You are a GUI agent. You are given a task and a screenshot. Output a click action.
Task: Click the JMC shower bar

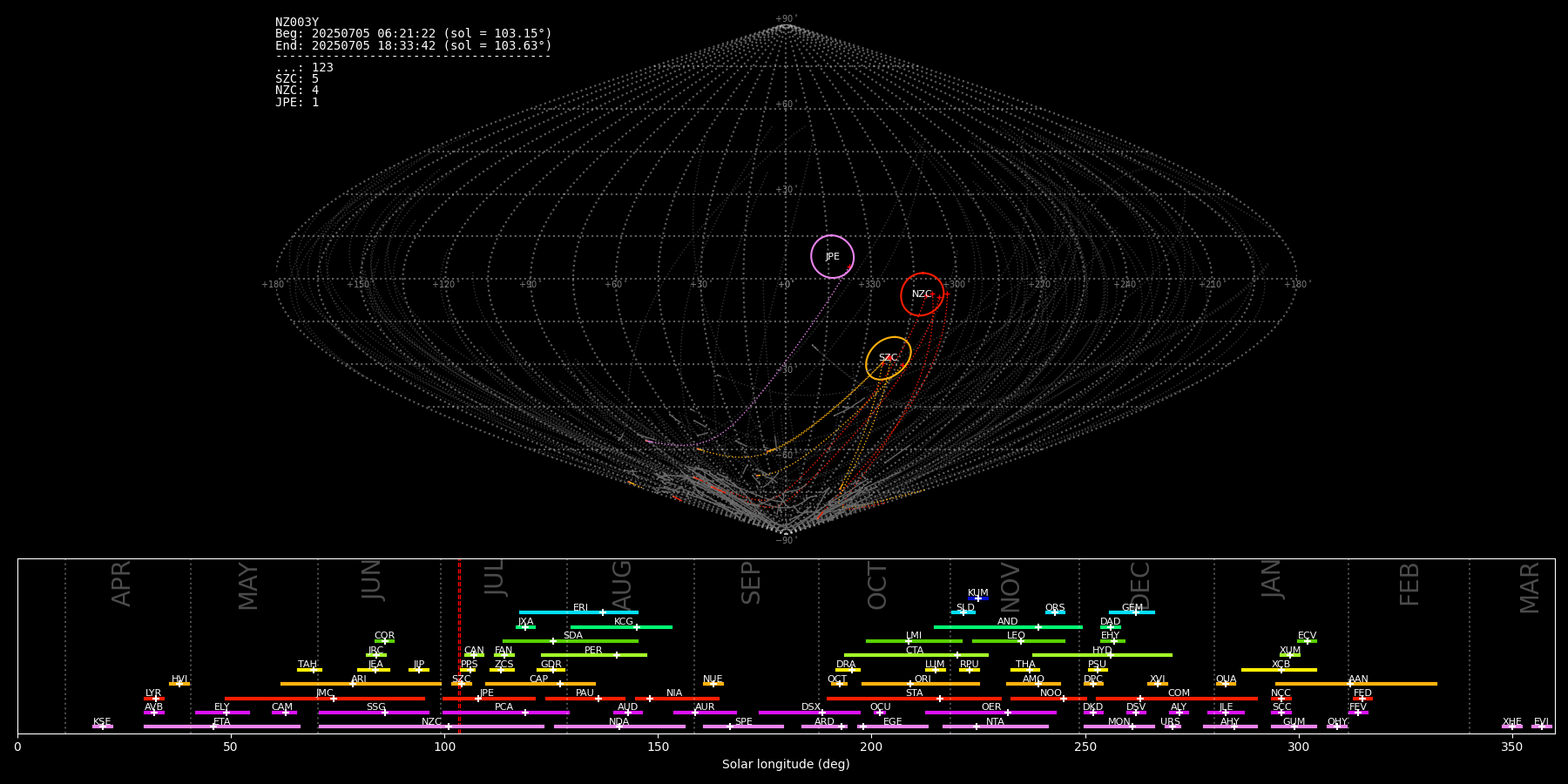point(325,698)
